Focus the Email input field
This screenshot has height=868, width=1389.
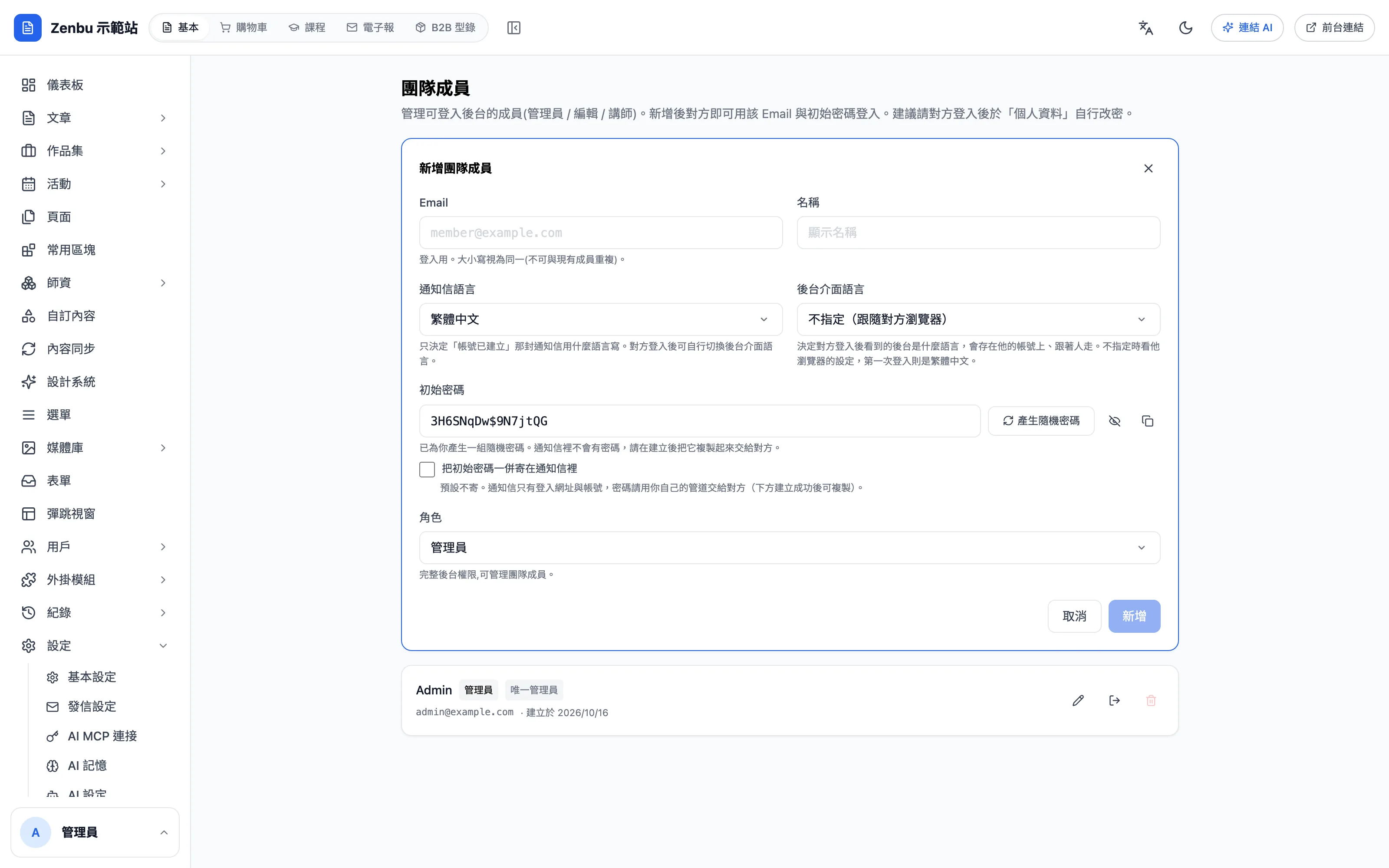point(601,233)
